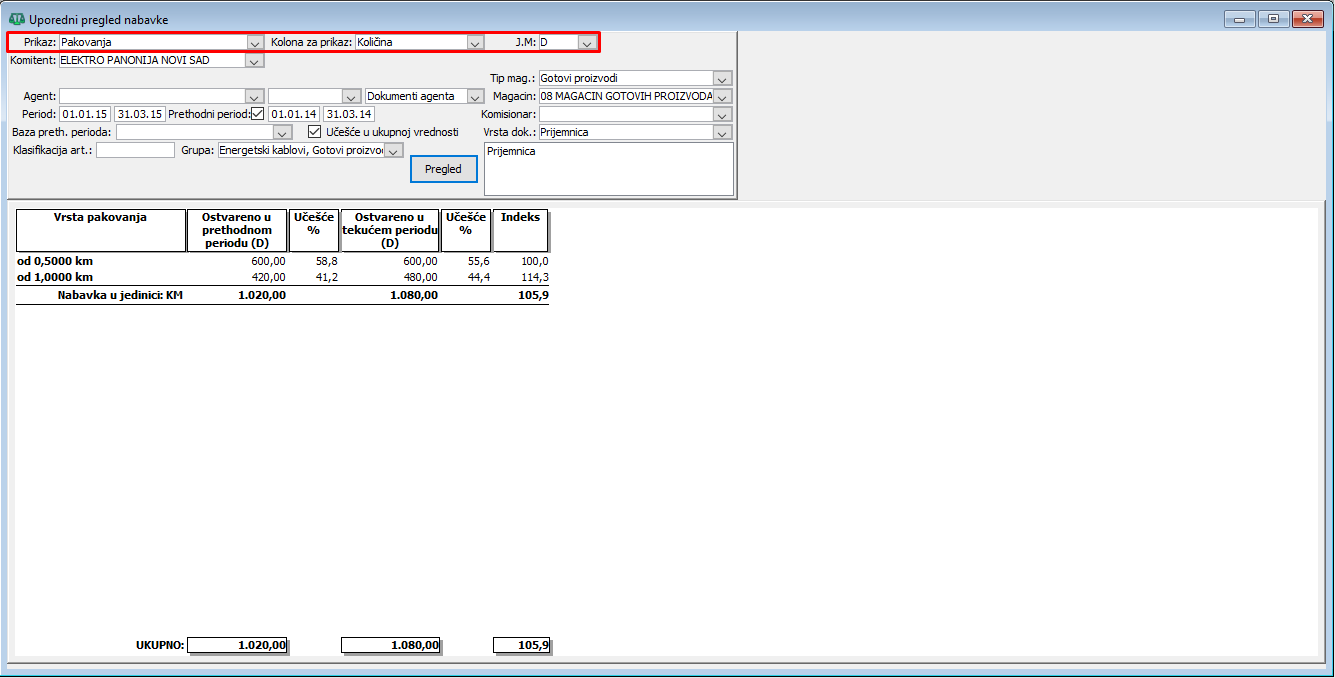
Task: Open the Dokumenti agenta dropdown
Action: 475,96
